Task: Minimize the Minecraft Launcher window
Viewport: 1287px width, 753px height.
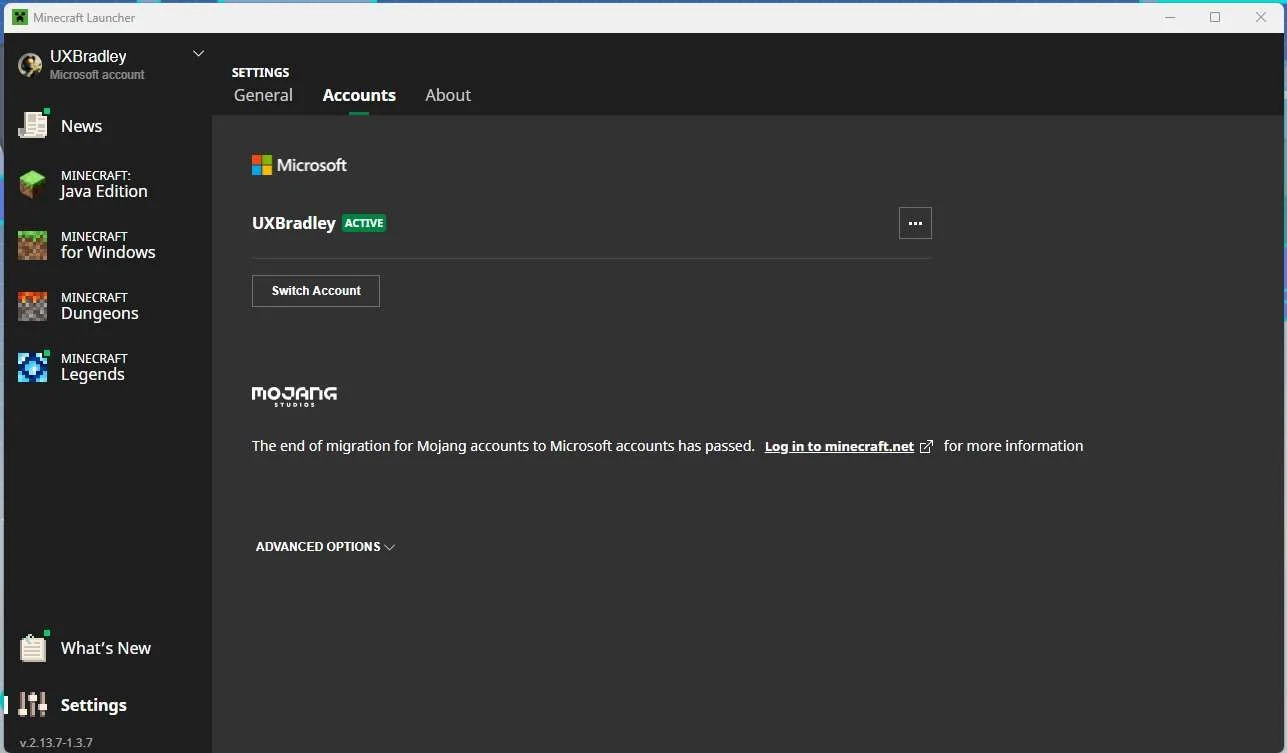Action: click(1169, 17)
